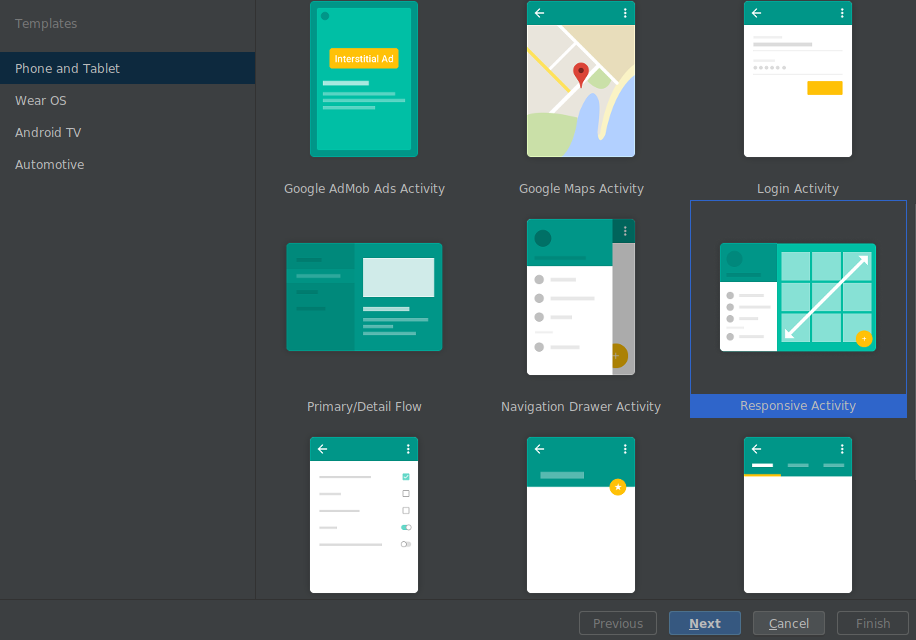Image resolution: width=916 pixels, height=640 pixels.
Task: Select the Responsive Activity template
Action: 797,297
